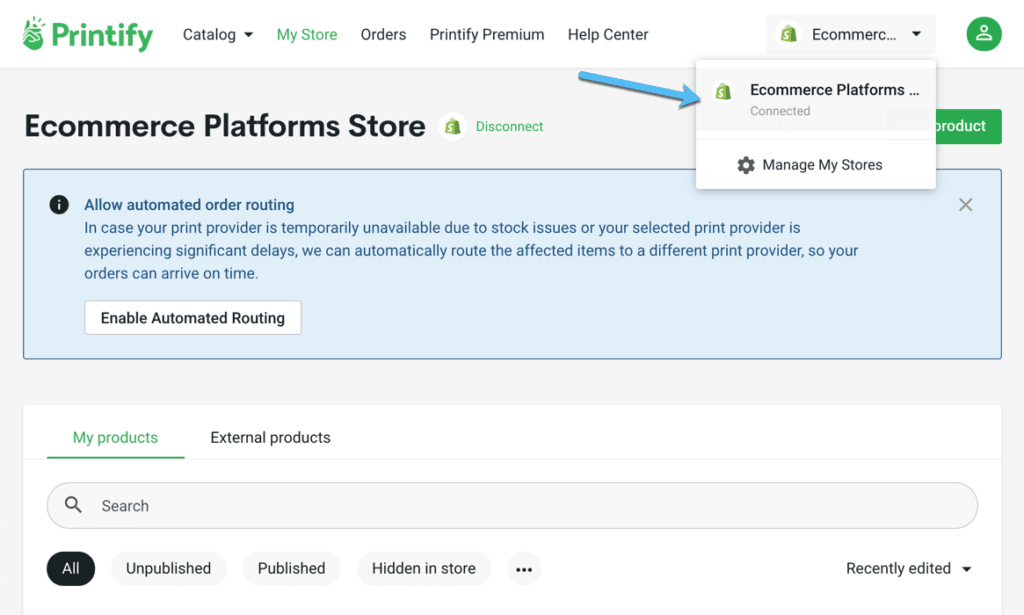Expand the Catalog dropdown arrow
This screenshot has height=615, width=1024.
point(249,35)
